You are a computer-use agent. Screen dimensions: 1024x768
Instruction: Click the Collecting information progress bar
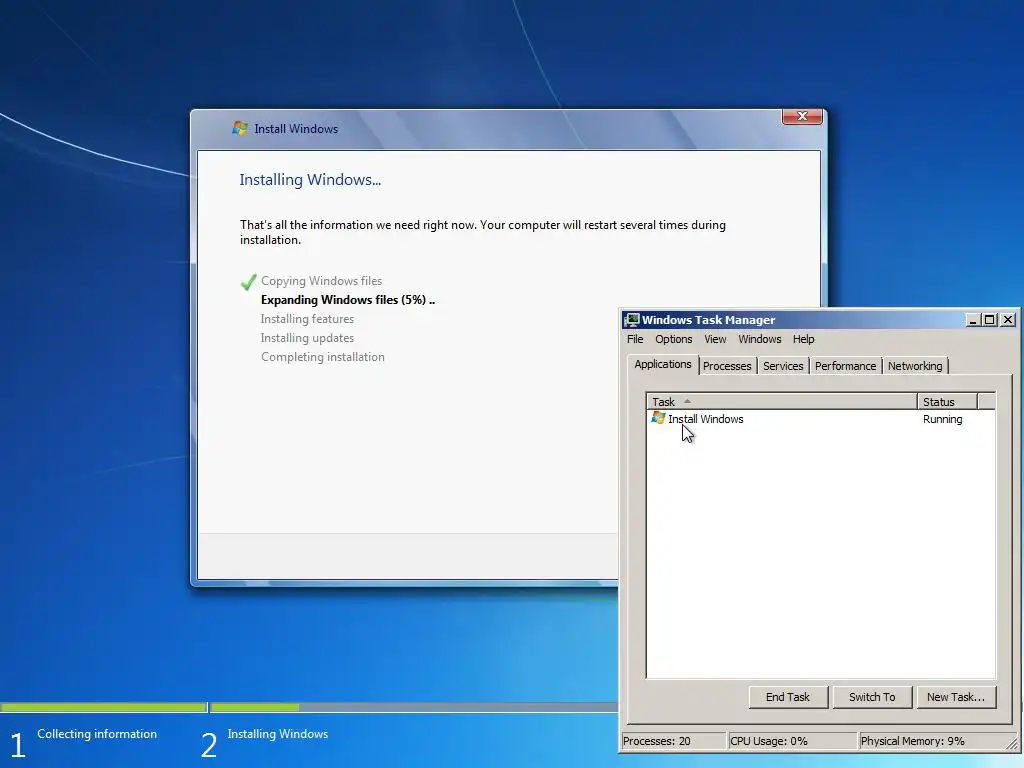(x=103, y=707)
